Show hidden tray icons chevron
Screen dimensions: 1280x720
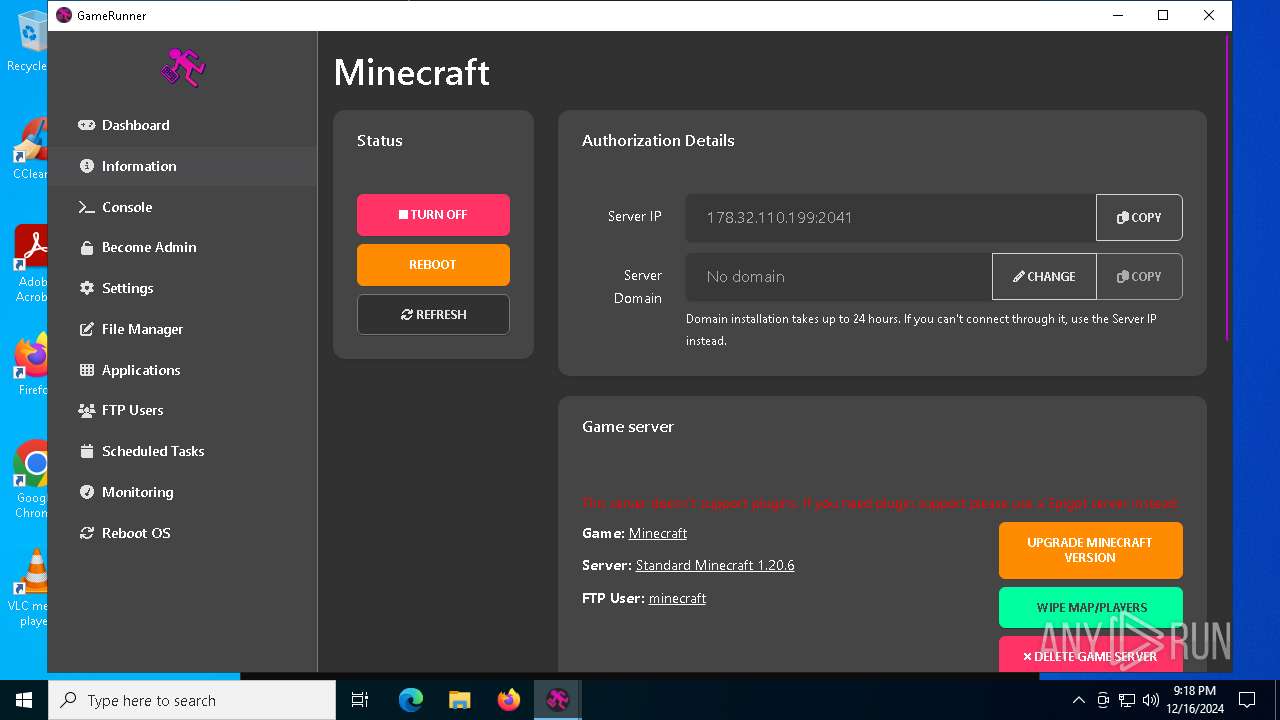(1078, 700)
